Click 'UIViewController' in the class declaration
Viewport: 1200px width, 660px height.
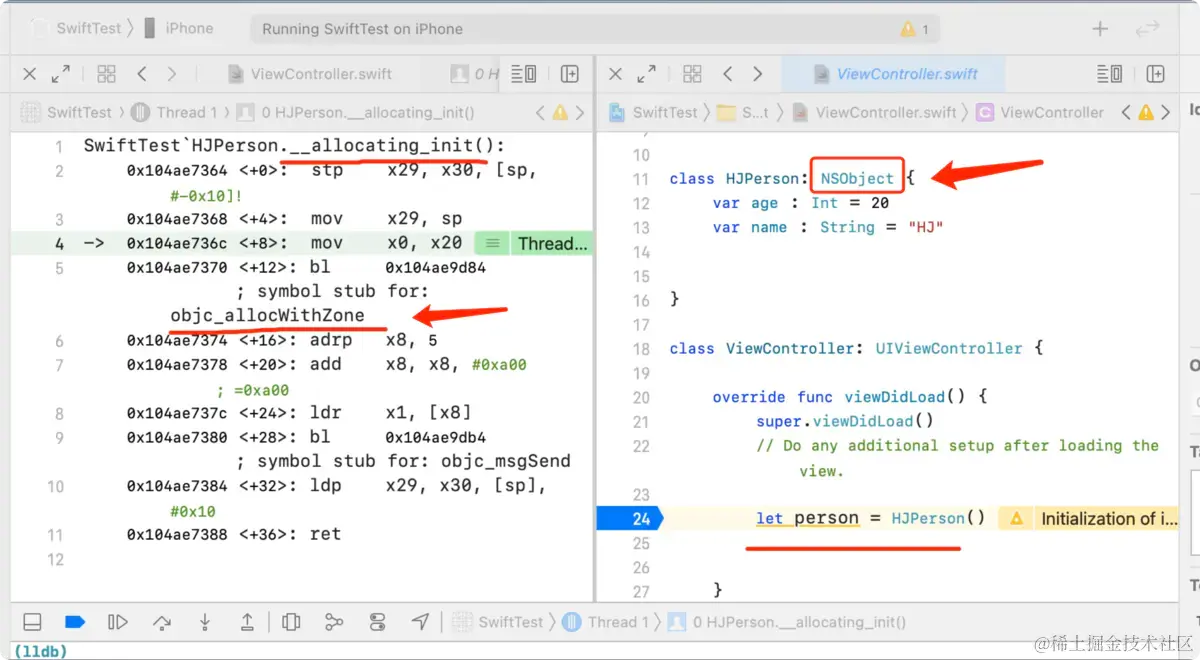click(x=949, y=348)
